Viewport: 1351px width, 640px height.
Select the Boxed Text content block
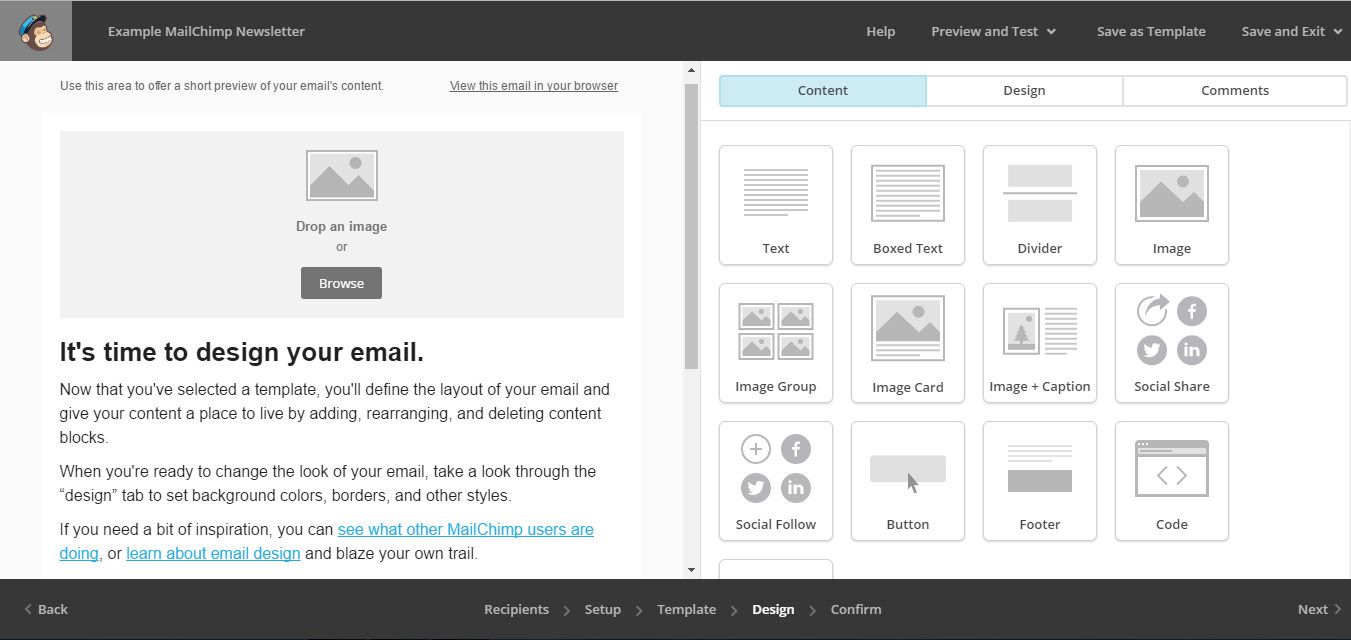pyautogui.click(x=908, y=205)
